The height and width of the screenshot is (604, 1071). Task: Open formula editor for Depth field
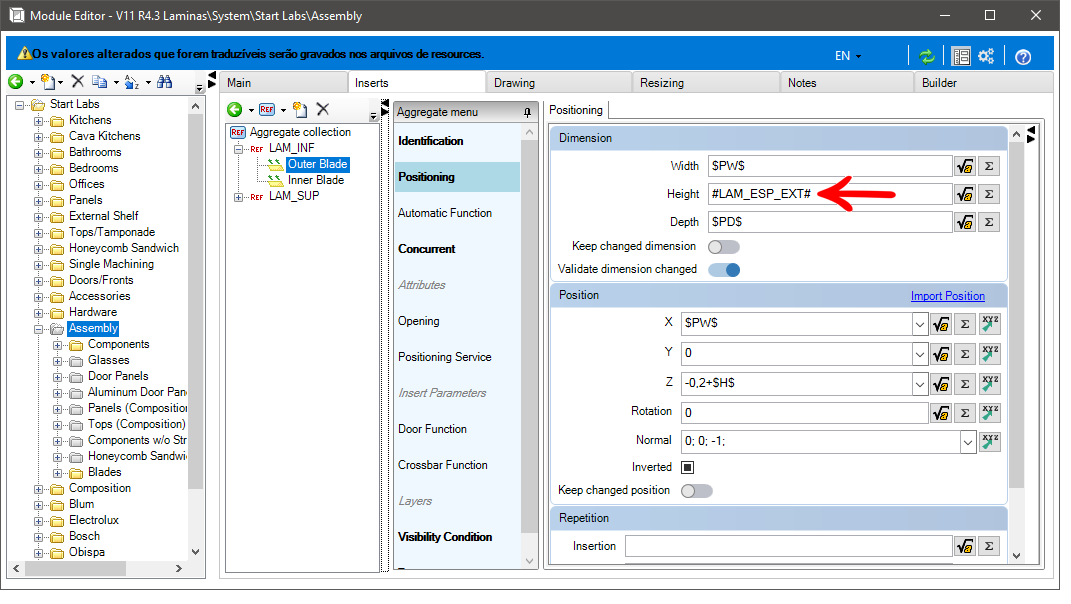pyautogui.click(x=965, y=222)
